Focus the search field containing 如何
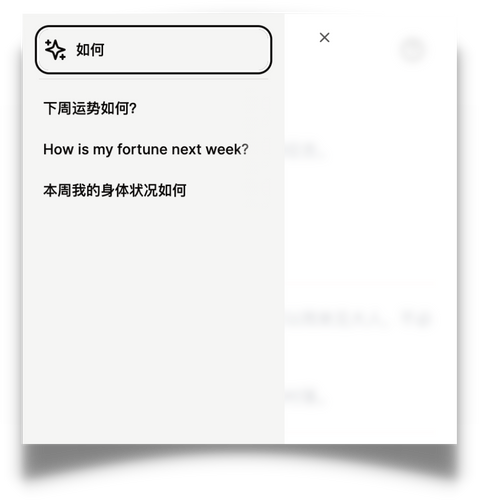Viewport: 479px width, 500px height. (153, 50)
